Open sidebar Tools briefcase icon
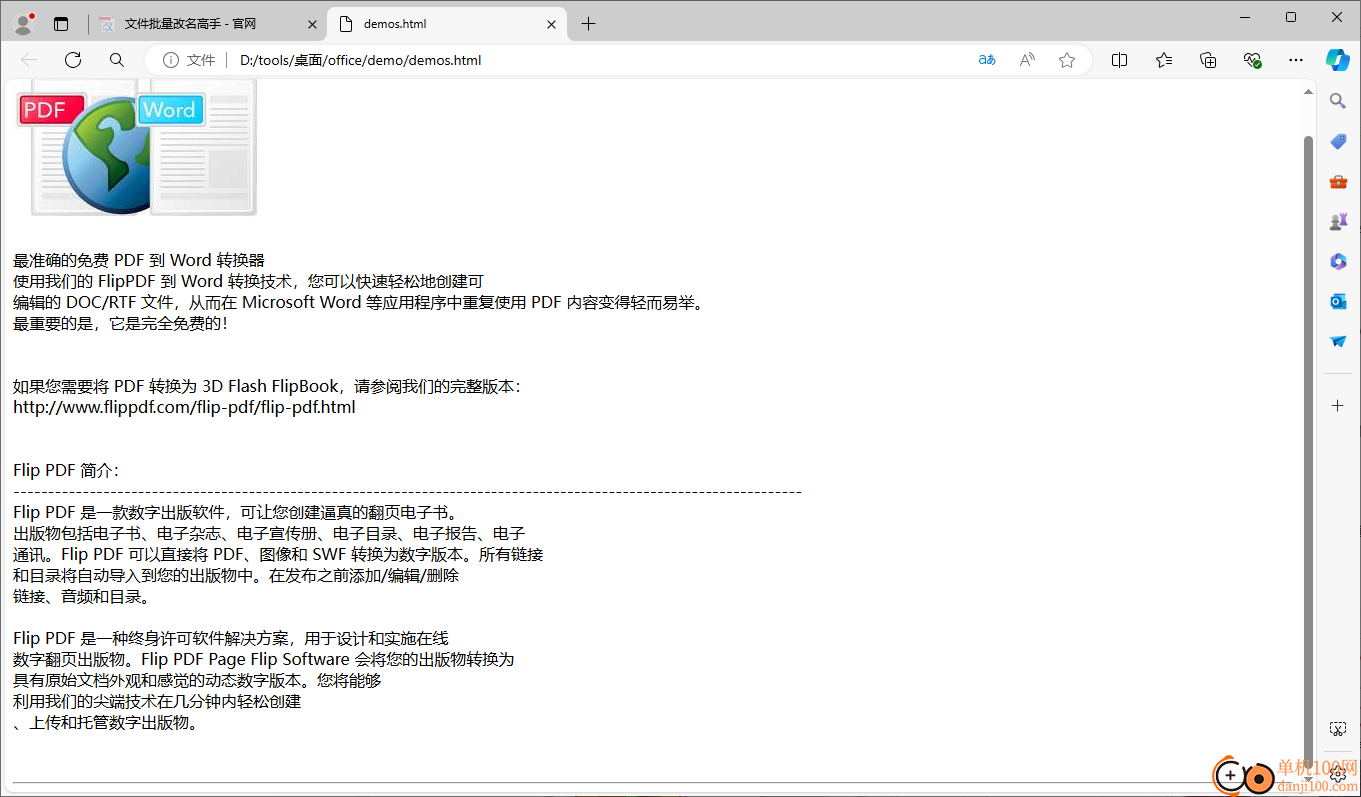 coord(1338,181)
